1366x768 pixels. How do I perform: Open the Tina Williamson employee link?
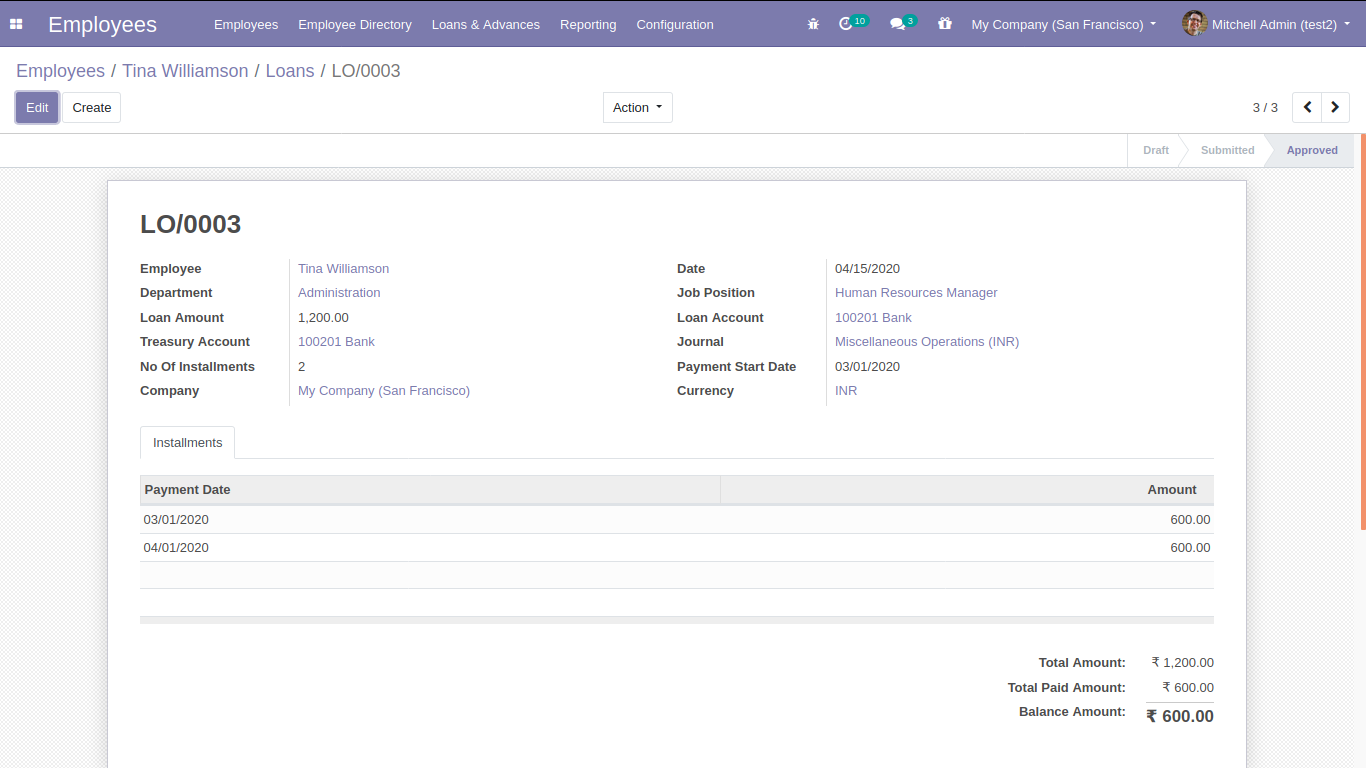click(x=343, y=269)
